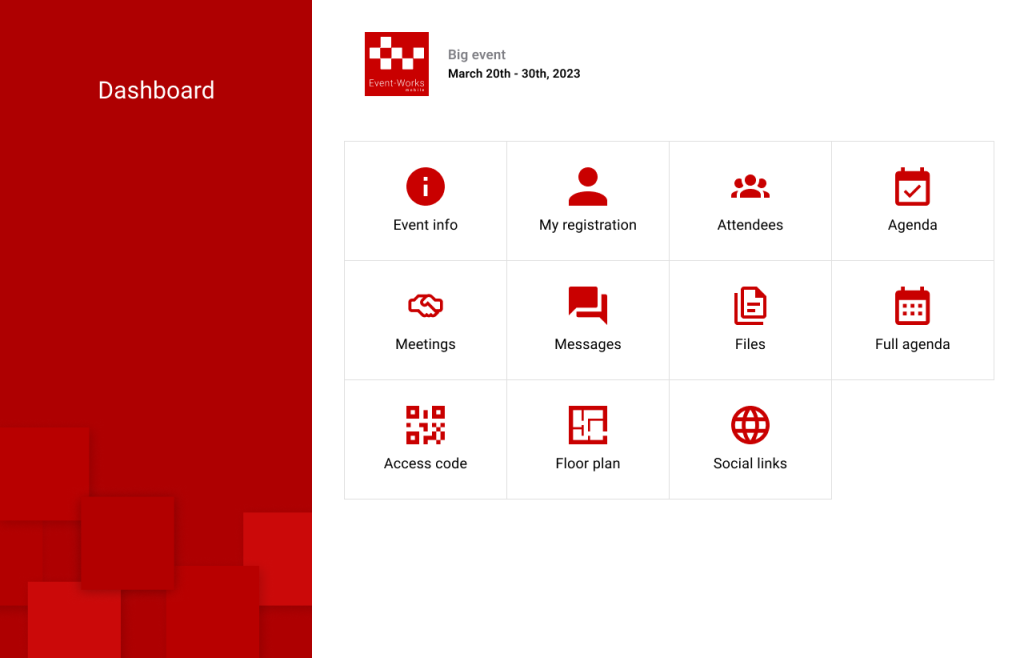Open the Attendees group icon
The width and height of the screenshot is (1024, 658).
point(750,187)
